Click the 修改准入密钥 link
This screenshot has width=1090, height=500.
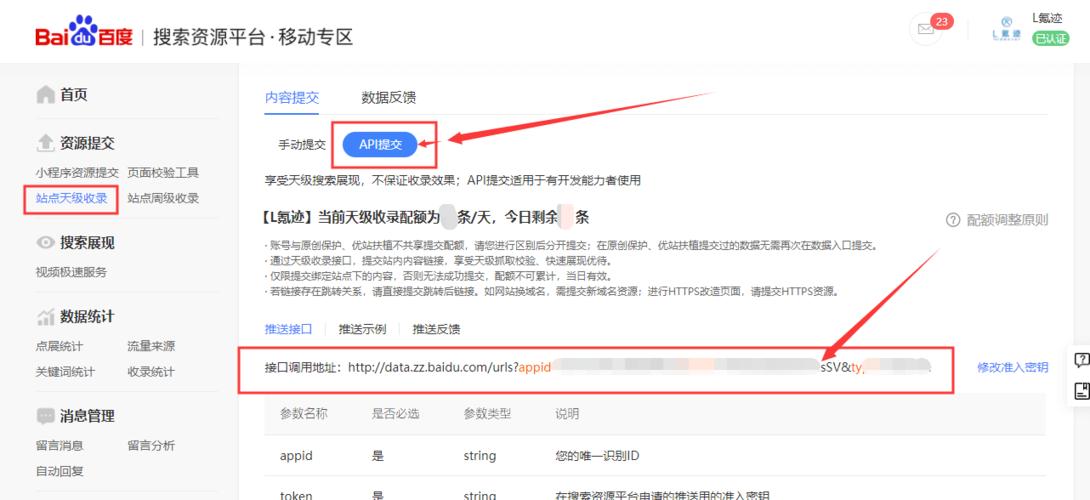pos(1012,367)
